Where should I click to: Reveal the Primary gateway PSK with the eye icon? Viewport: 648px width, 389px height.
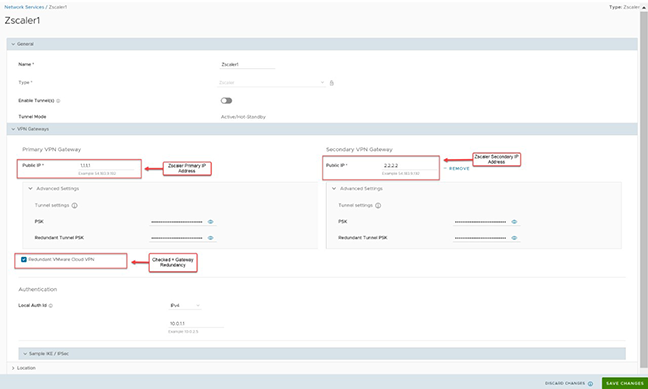pos(210,222)
